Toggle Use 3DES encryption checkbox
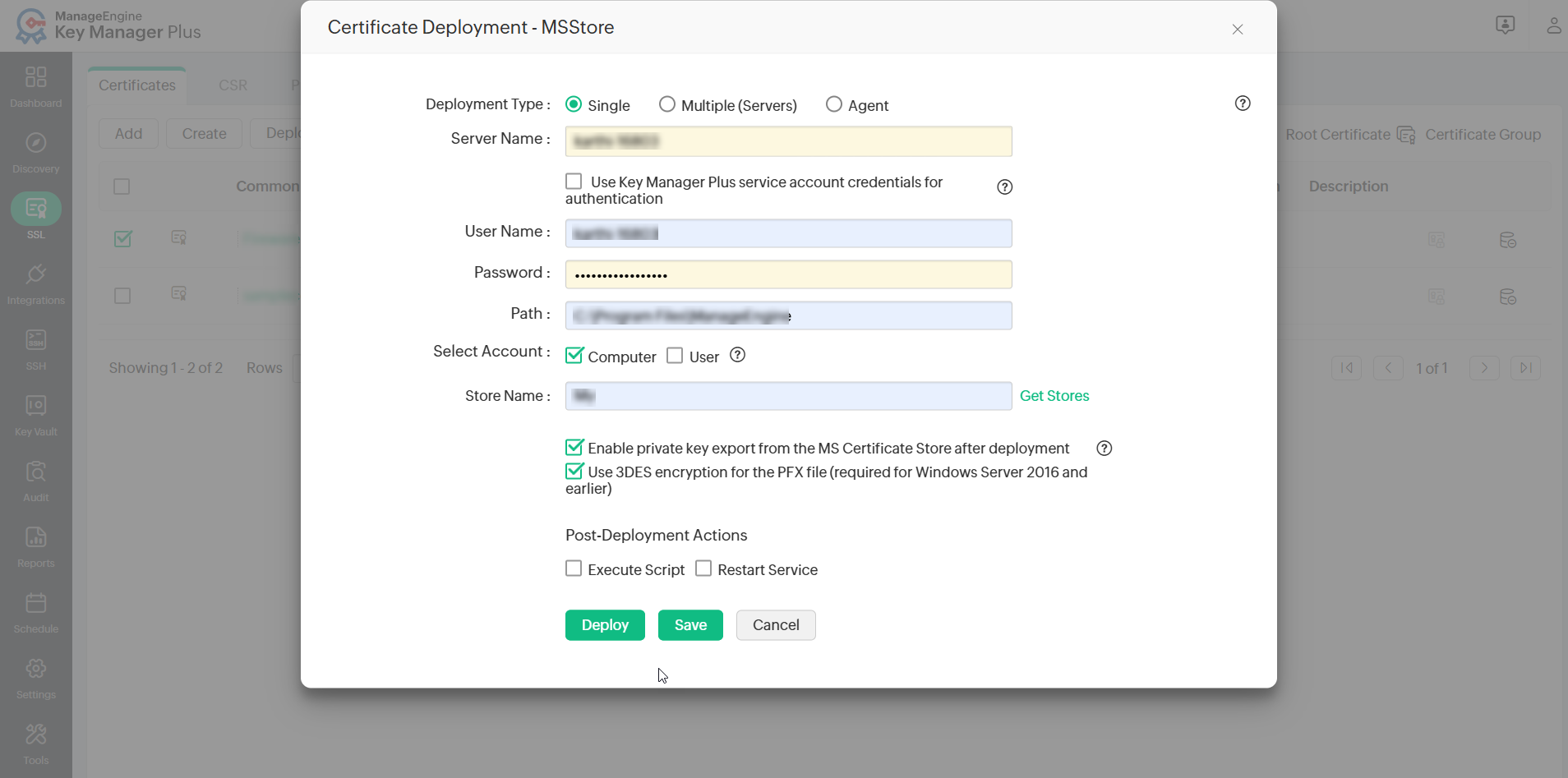This screenshot has height=778, width=1568. click(574, 471)
